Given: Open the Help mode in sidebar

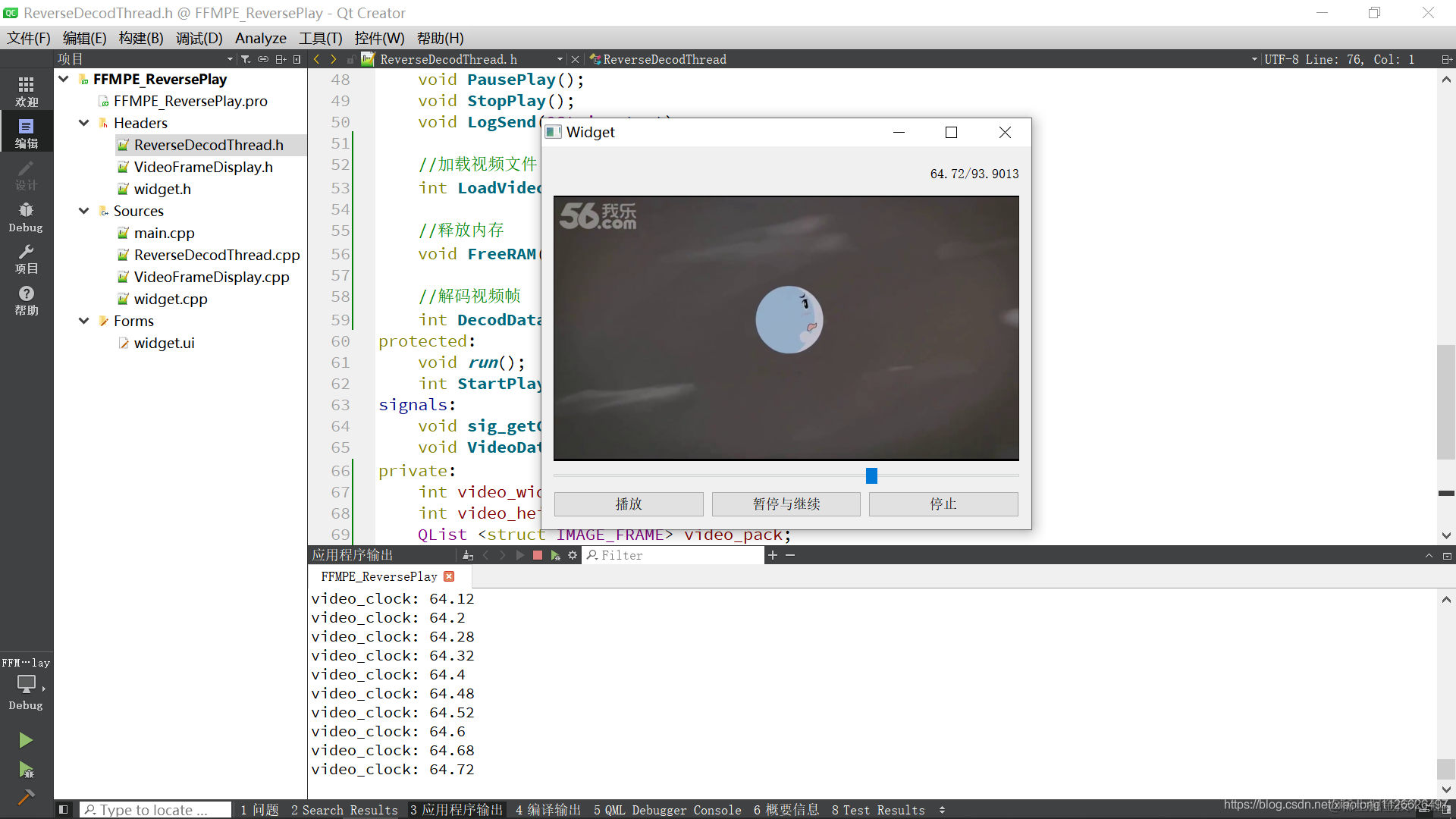Looking at the screenshot, I should (26, 300).
